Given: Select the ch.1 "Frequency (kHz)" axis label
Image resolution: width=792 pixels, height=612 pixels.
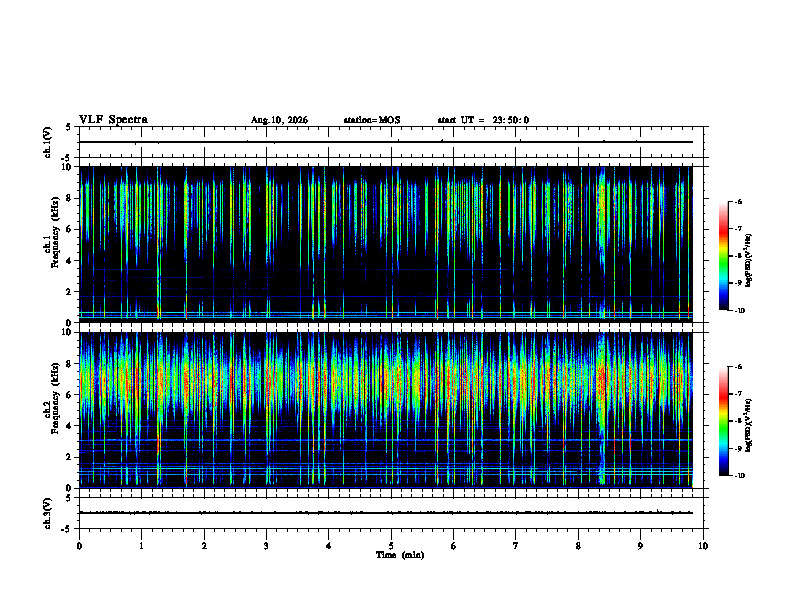Looking at the screenshot, I should click(x=56, y=232).
